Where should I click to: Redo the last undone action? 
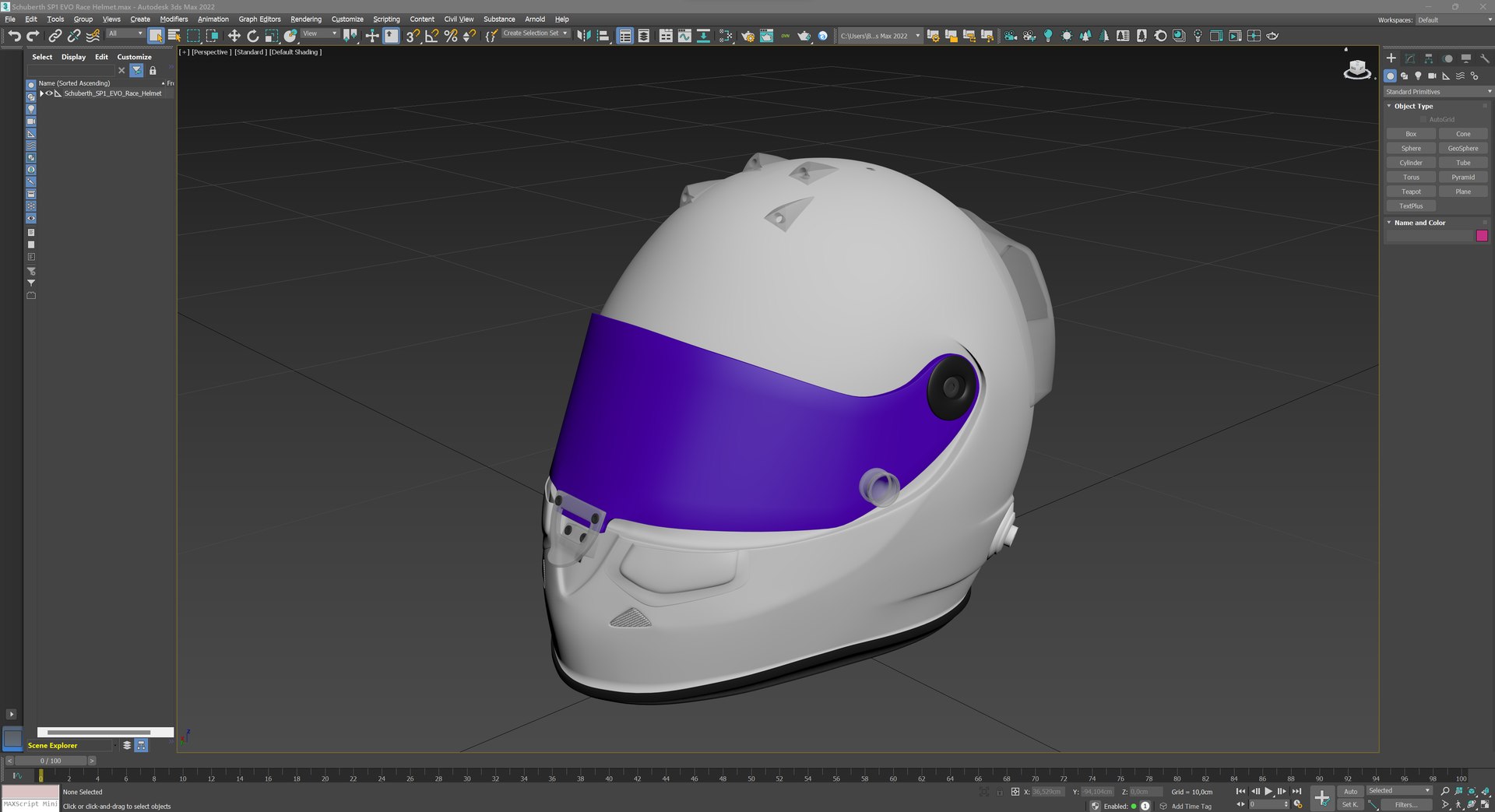click(33, 36)
